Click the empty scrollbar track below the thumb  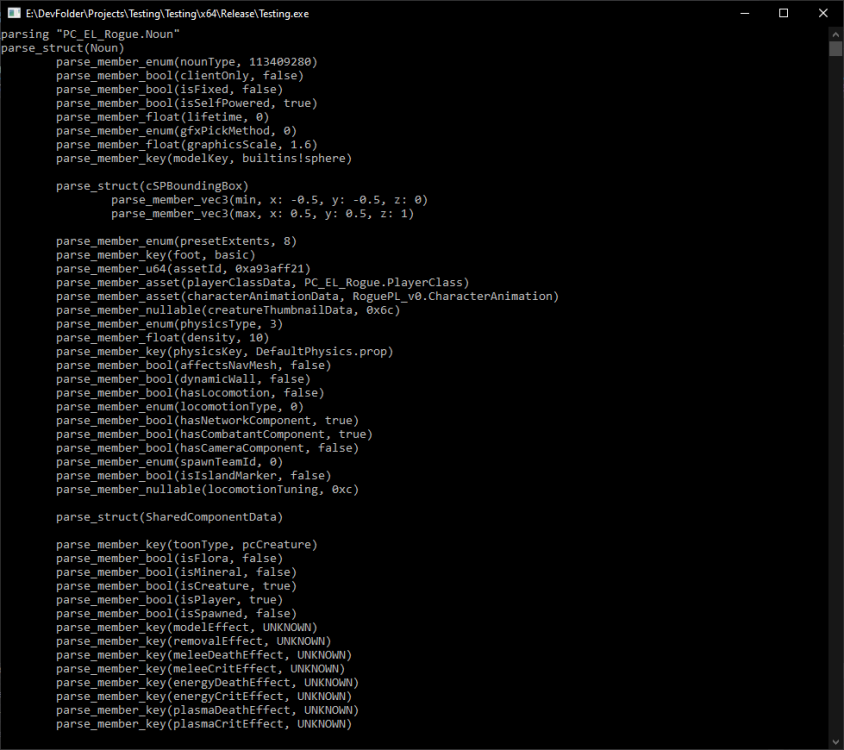(835, 400)
